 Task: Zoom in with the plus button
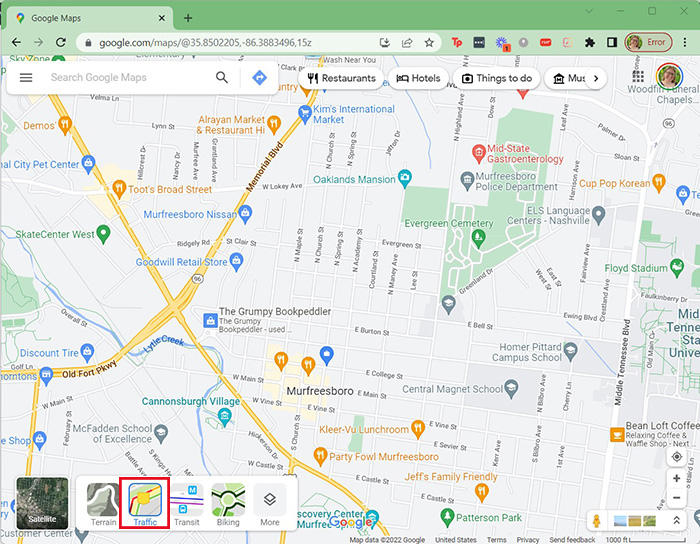[677, 478]
